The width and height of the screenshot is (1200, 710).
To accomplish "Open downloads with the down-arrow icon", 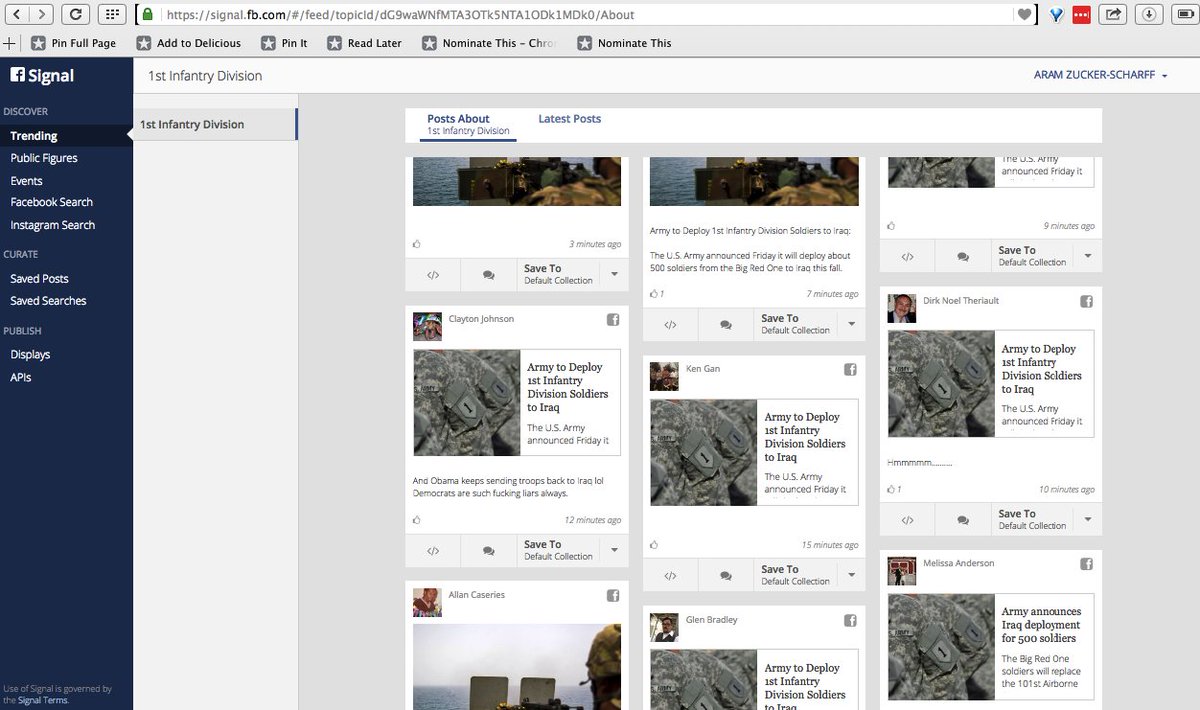I will 1149,14.
